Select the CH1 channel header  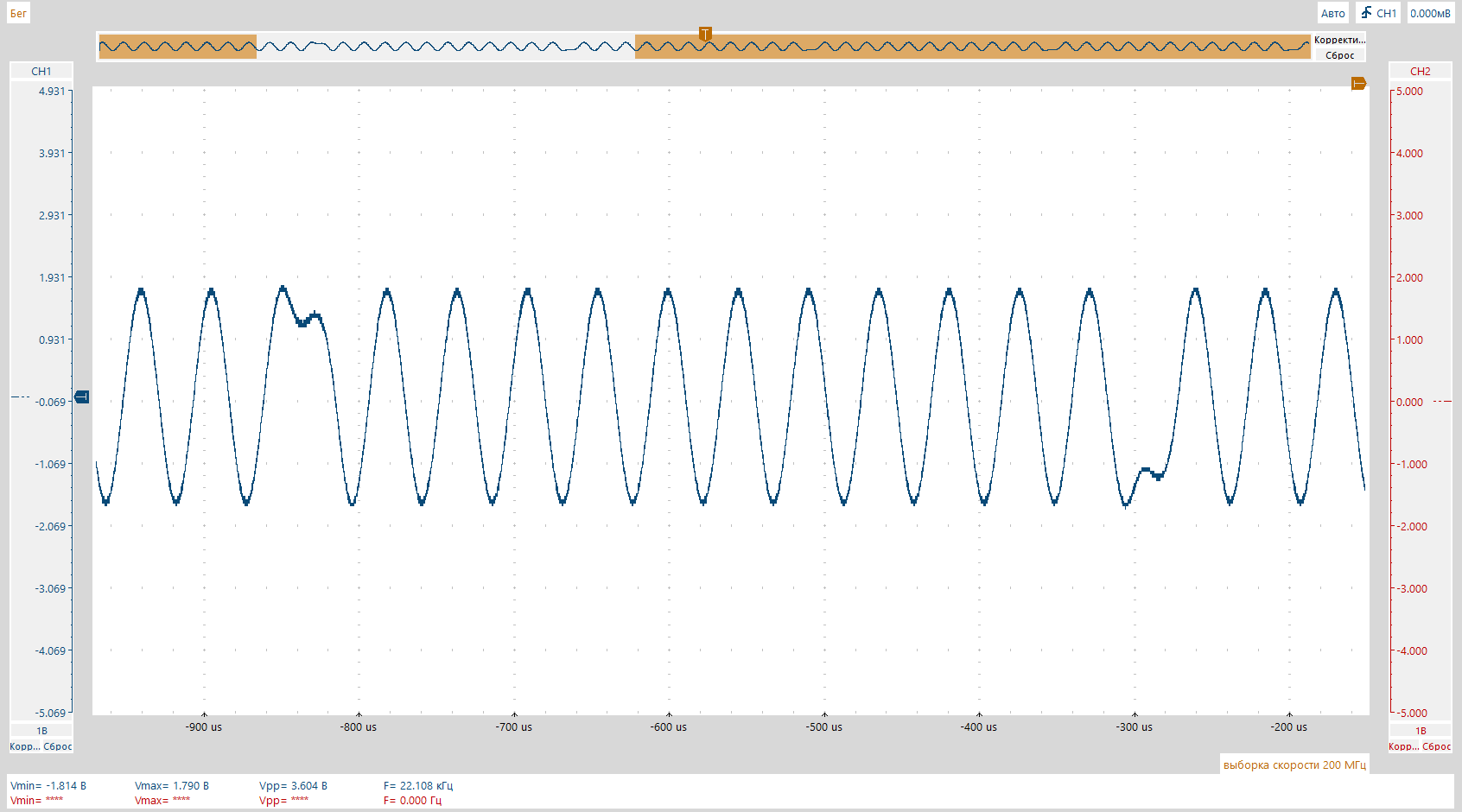point(41,72)
